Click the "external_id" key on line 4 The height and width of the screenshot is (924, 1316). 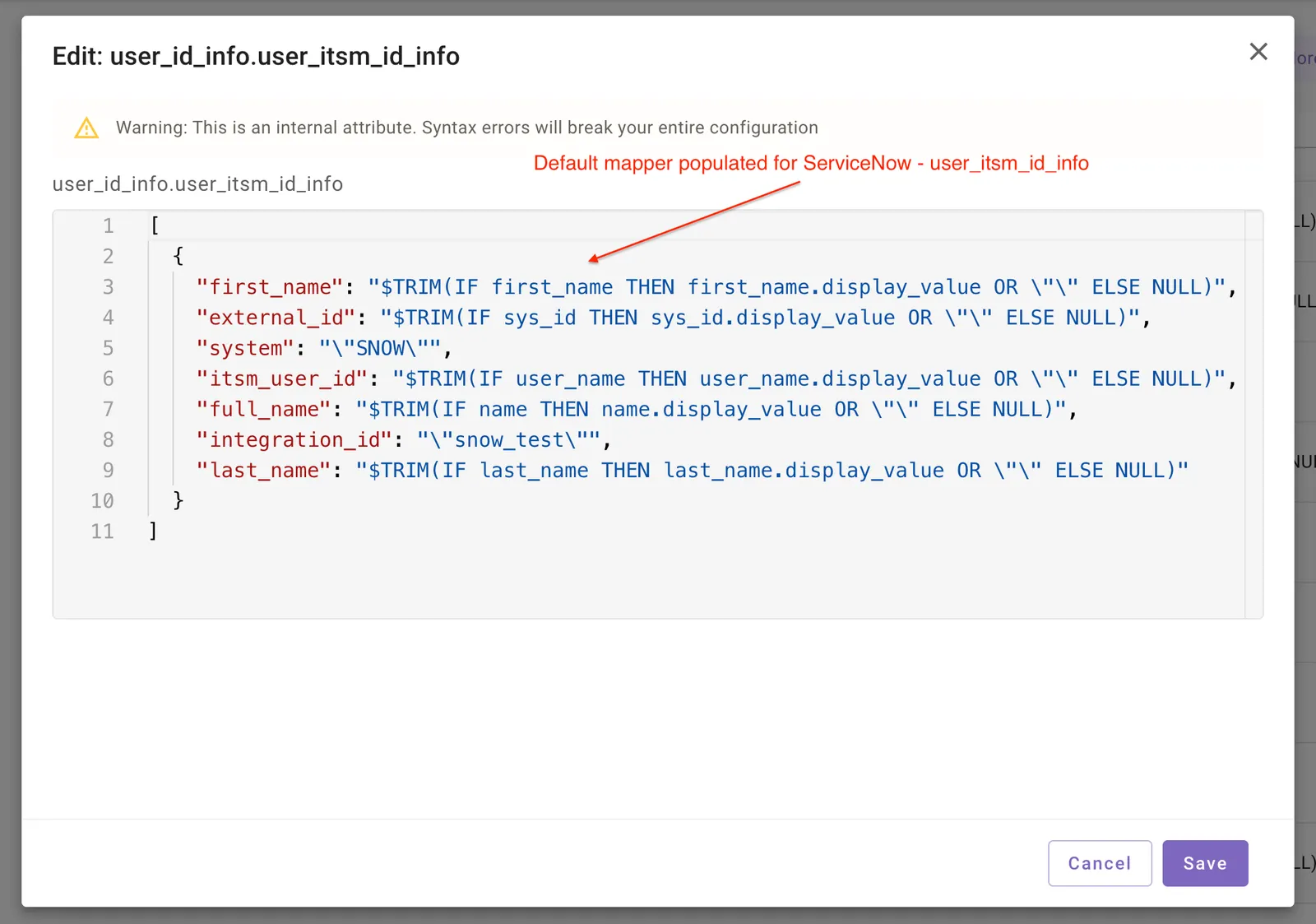point(276,318)
